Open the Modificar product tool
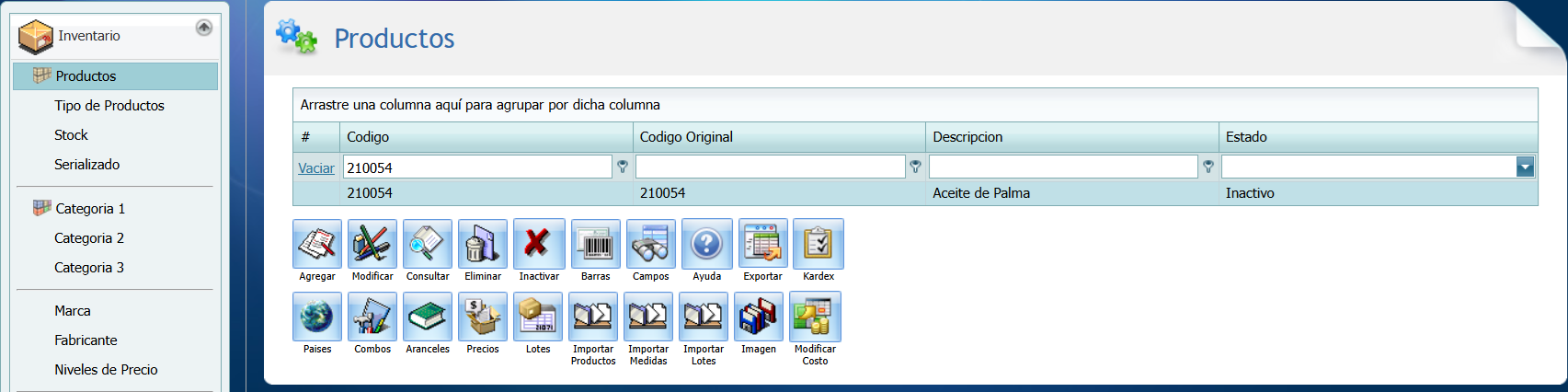 coord(372,244)
